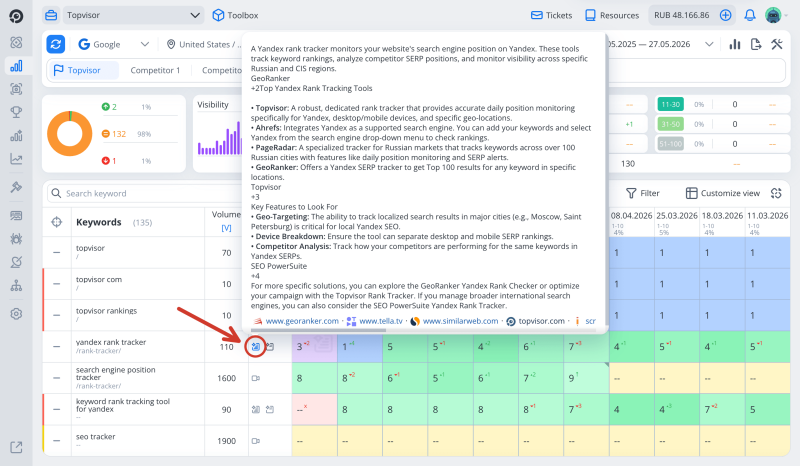This screenshot has height=466, width=800.
Task: Click the video snippet icon in seo tracker row
Action: (256, 441)
